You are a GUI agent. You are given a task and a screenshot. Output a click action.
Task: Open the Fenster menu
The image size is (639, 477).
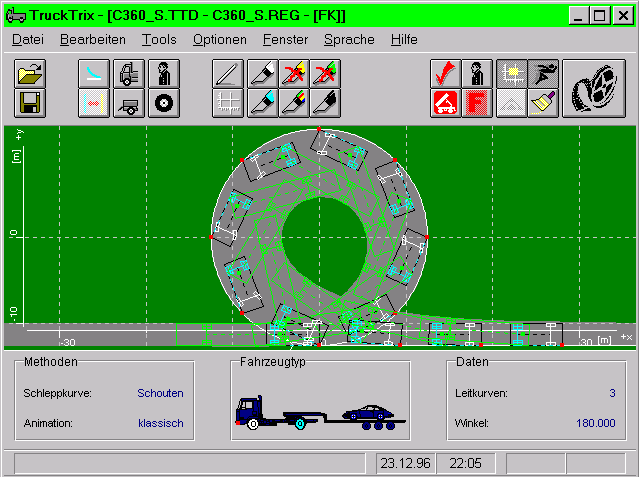point(285,40)
